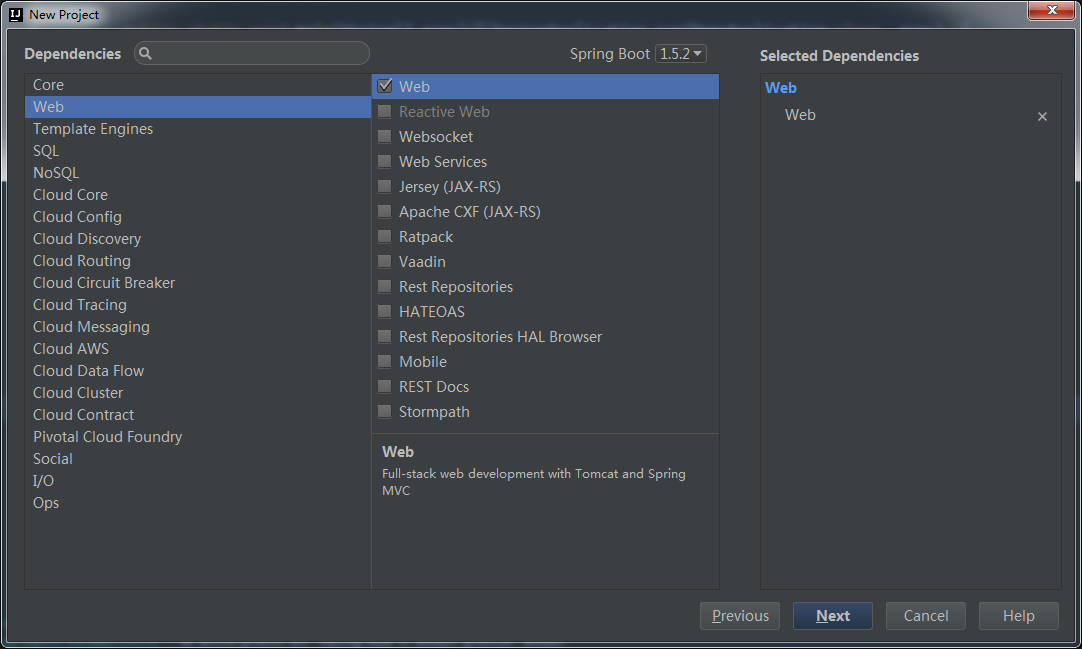Enable the Stormpath dependency
1082x649 pixels.
385,411
